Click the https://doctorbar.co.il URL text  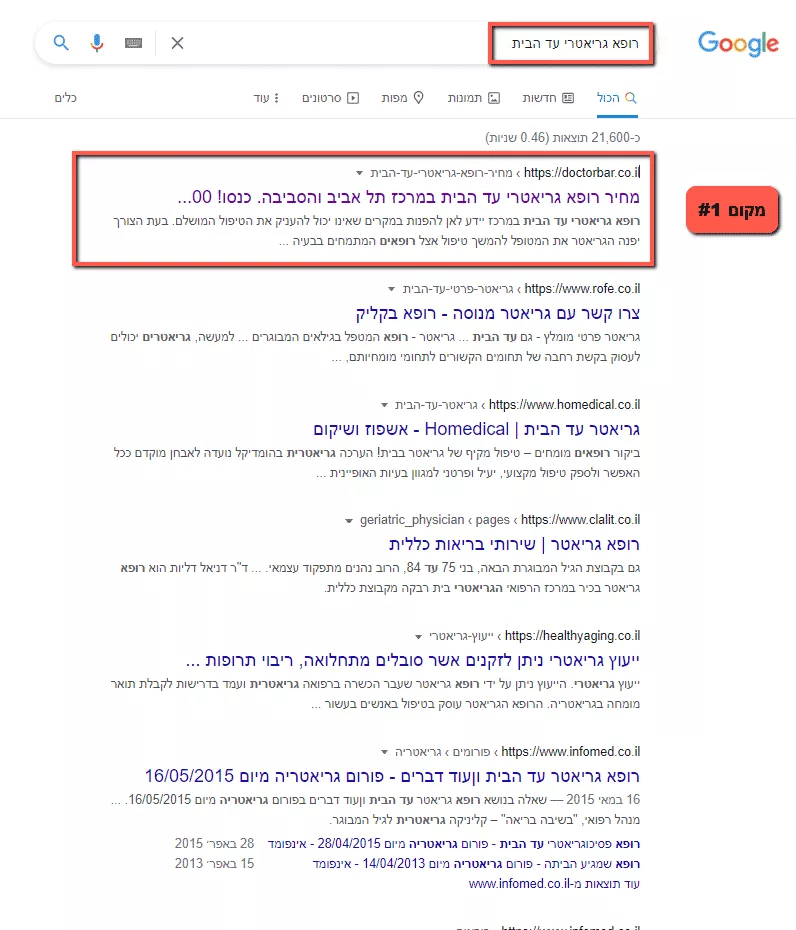[x=582, y=173]
